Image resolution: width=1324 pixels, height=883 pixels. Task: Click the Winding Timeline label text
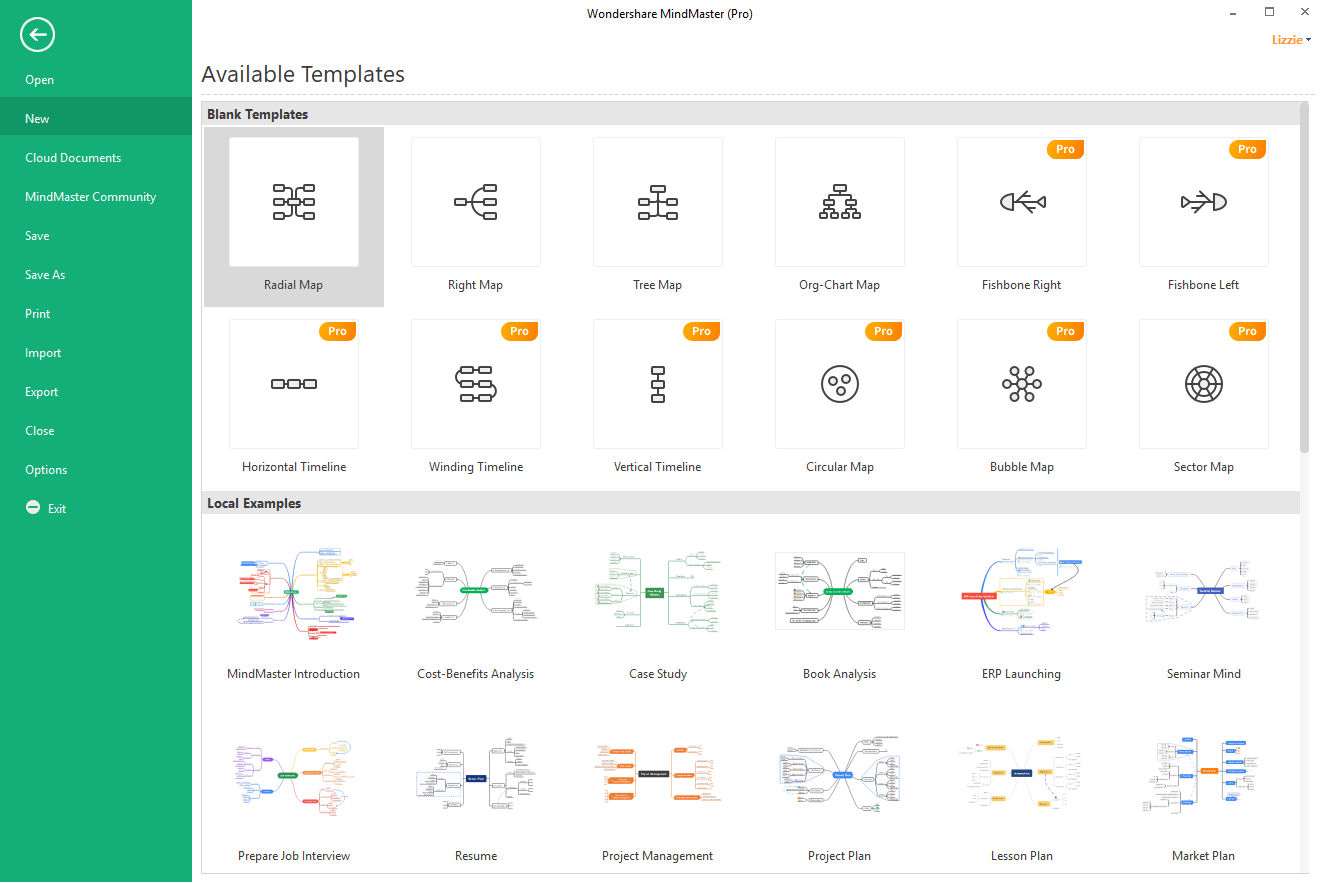coord(476,467)
